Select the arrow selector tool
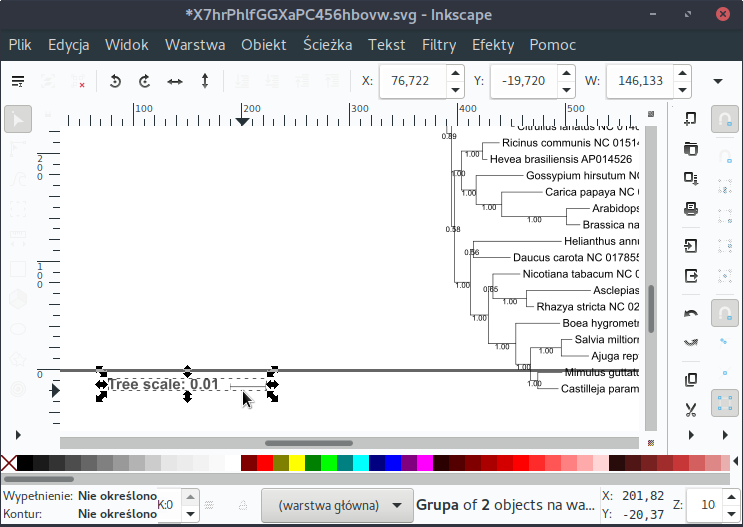 pos(19,119)
